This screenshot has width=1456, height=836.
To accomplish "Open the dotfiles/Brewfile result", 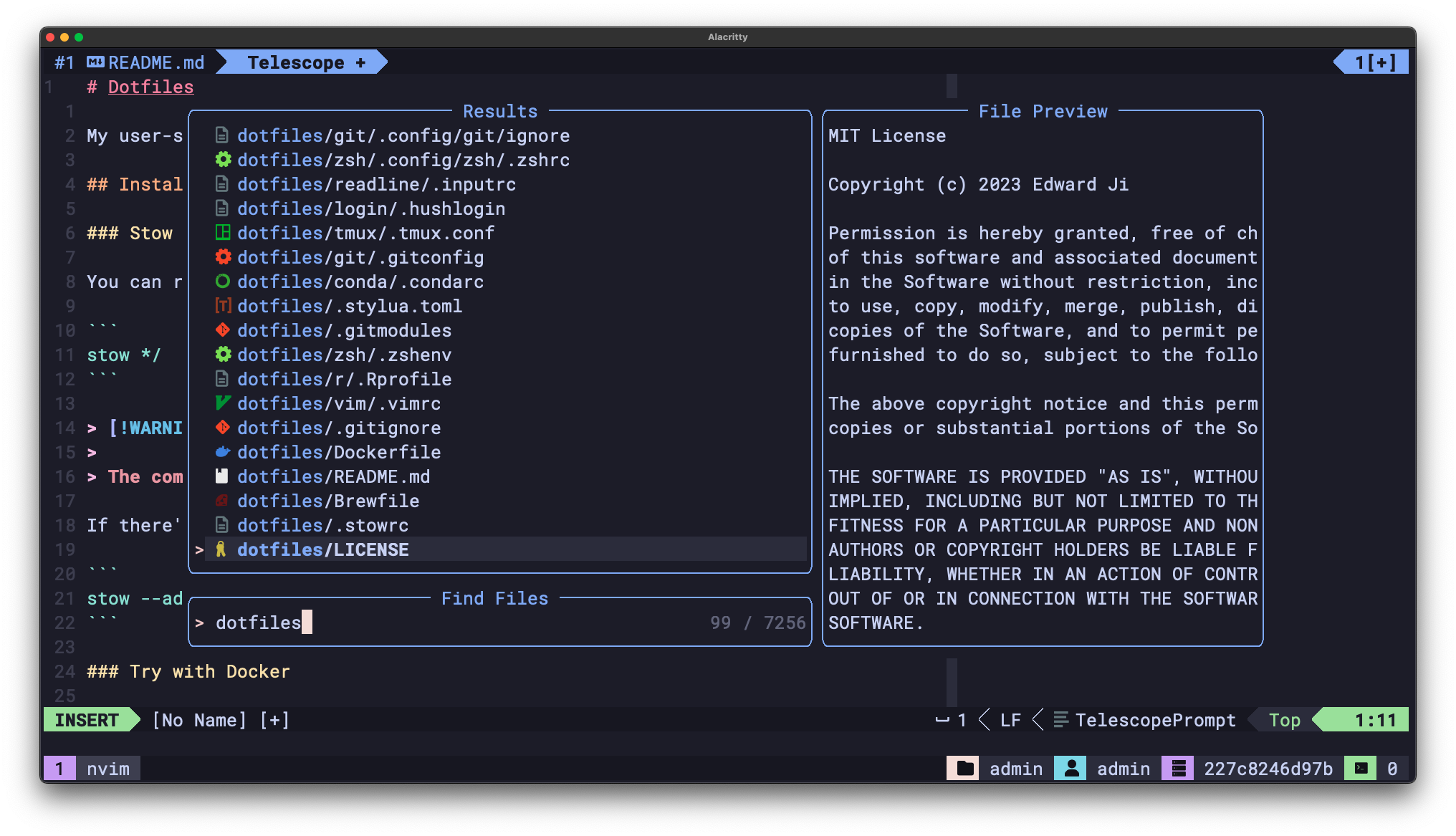I will 328,501.
